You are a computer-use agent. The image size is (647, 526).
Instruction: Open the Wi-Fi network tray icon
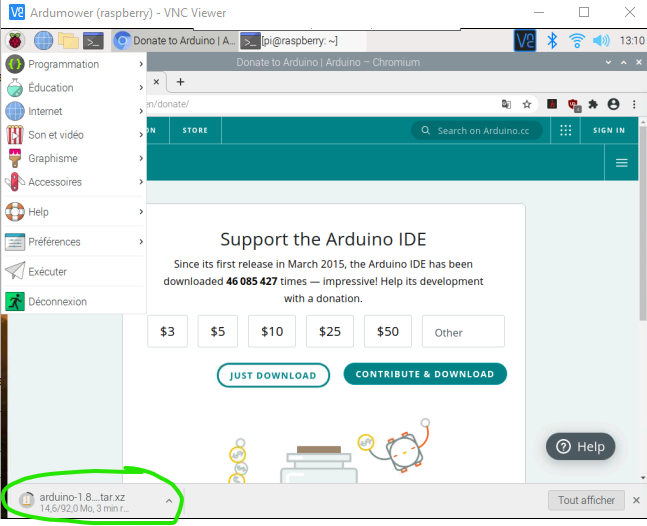[x=576, y=40]
